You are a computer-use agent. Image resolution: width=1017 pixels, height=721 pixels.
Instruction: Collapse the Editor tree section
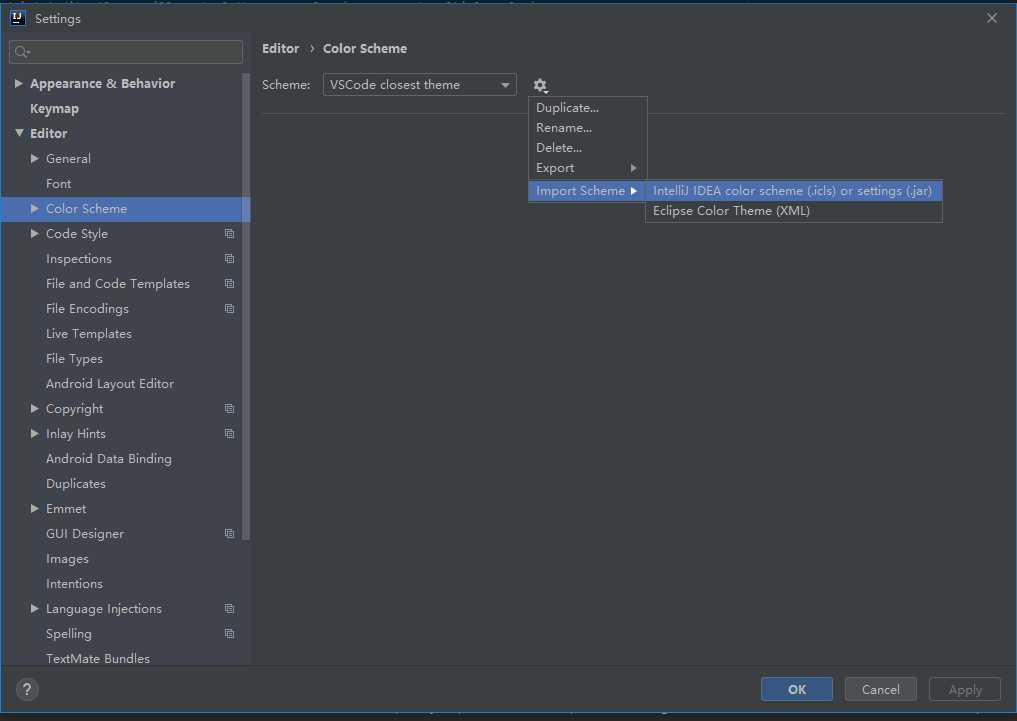(x=19, y=134)
